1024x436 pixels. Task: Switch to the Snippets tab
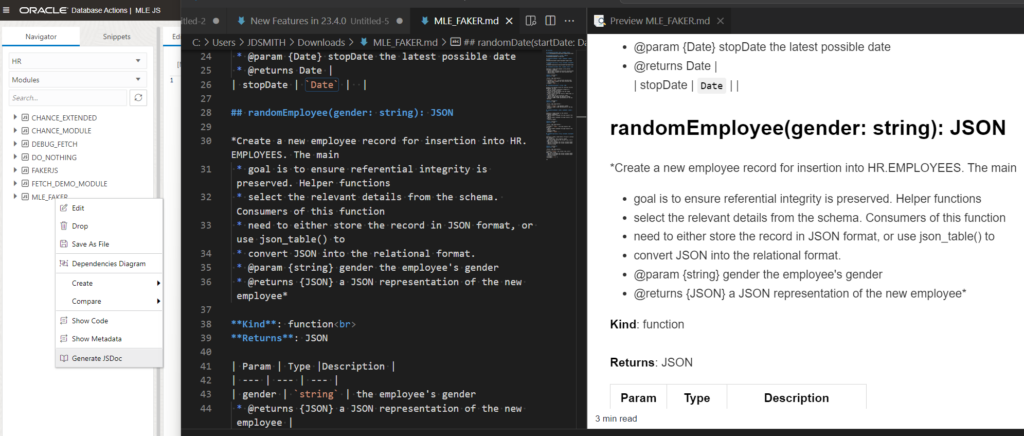click(x=116, y=37)
